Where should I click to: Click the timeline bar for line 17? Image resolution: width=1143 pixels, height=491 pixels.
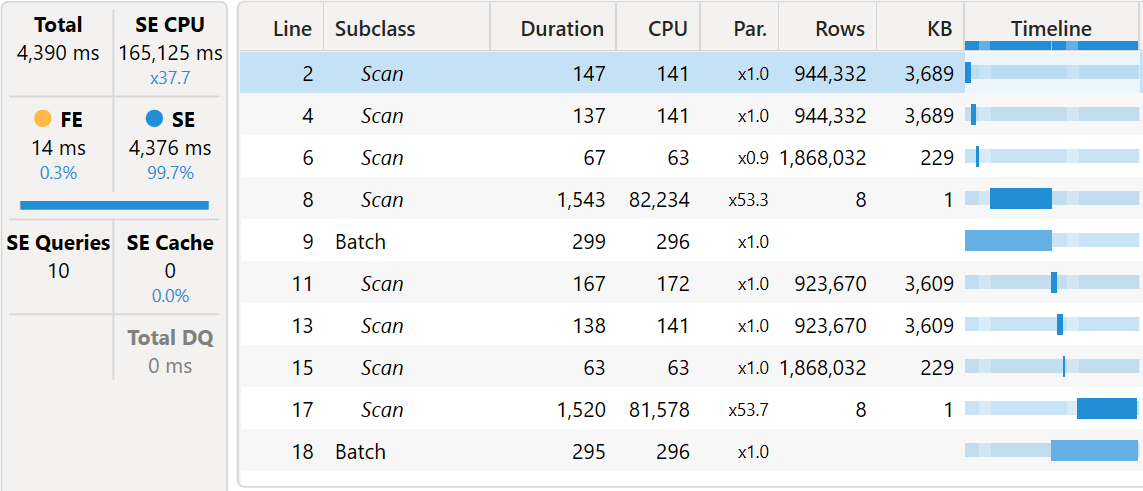point(1106,409)
